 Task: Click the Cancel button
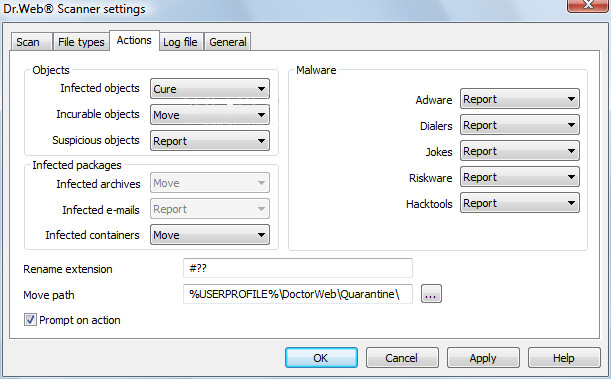[402, 358]
